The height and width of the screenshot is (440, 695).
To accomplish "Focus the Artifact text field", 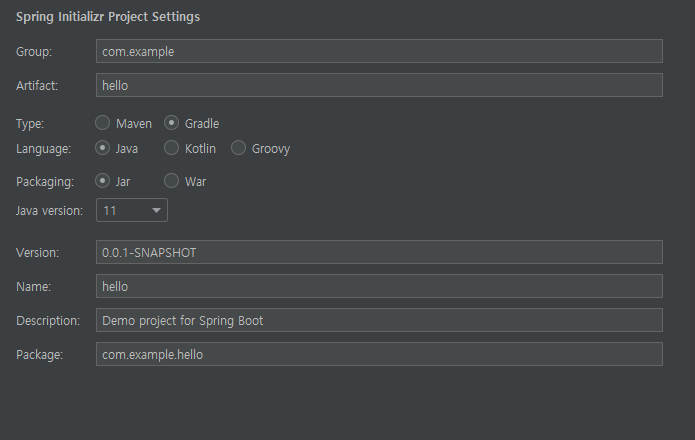I will coord(379,85).
